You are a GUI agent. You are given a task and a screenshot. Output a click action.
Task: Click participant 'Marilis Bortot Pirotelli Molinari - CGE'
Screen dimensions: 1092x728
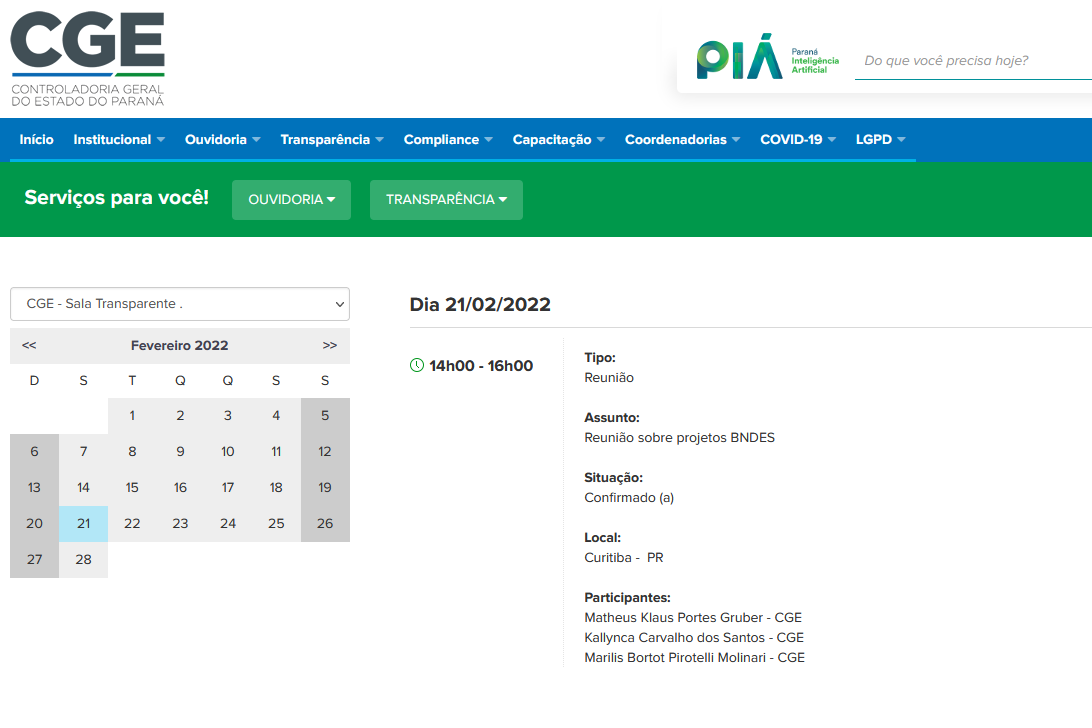pyautogui.click(x=694, y=658)
